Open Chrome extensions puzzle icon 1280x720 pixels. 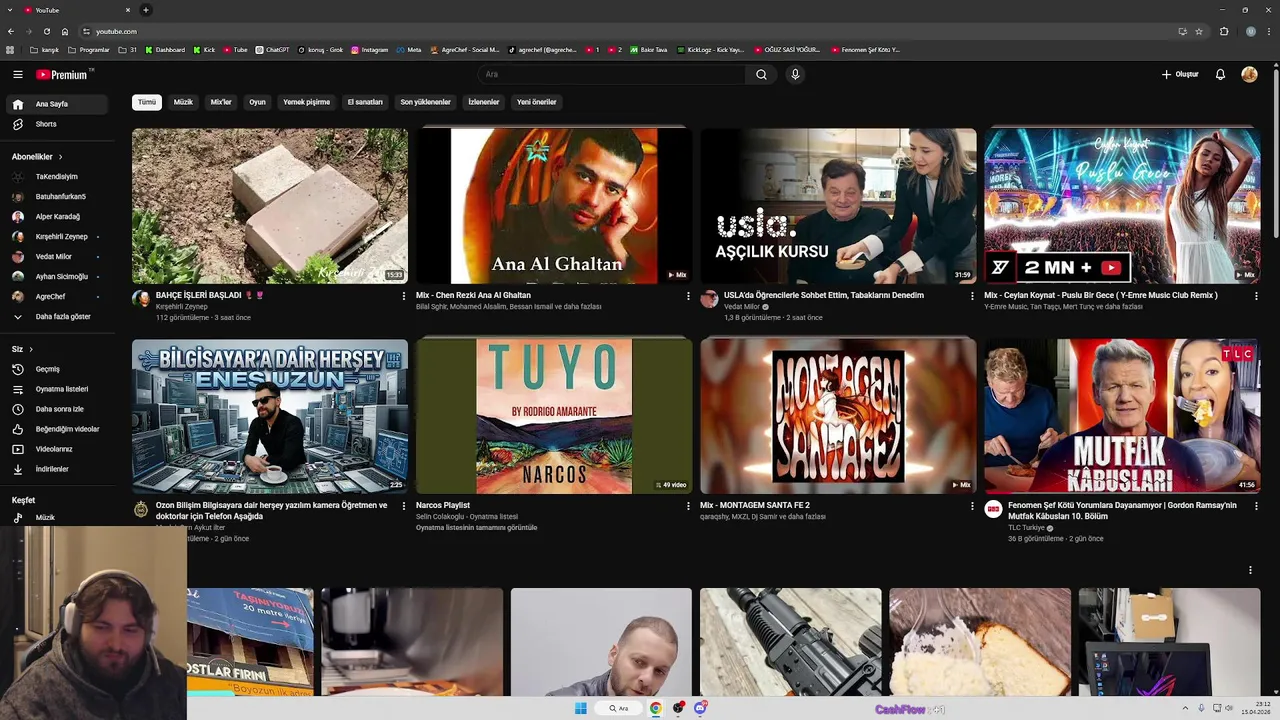point(1224,31)
